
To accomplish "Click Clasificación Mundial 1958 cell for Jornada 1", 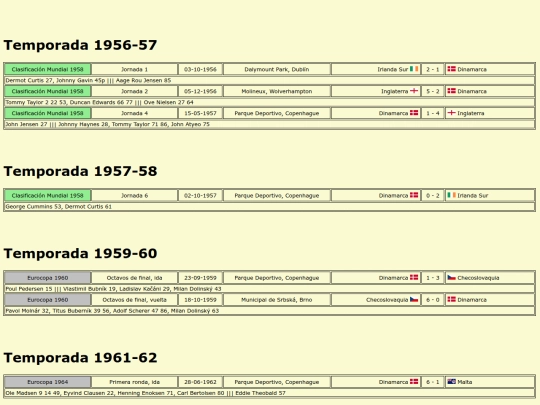I will 48,69.
